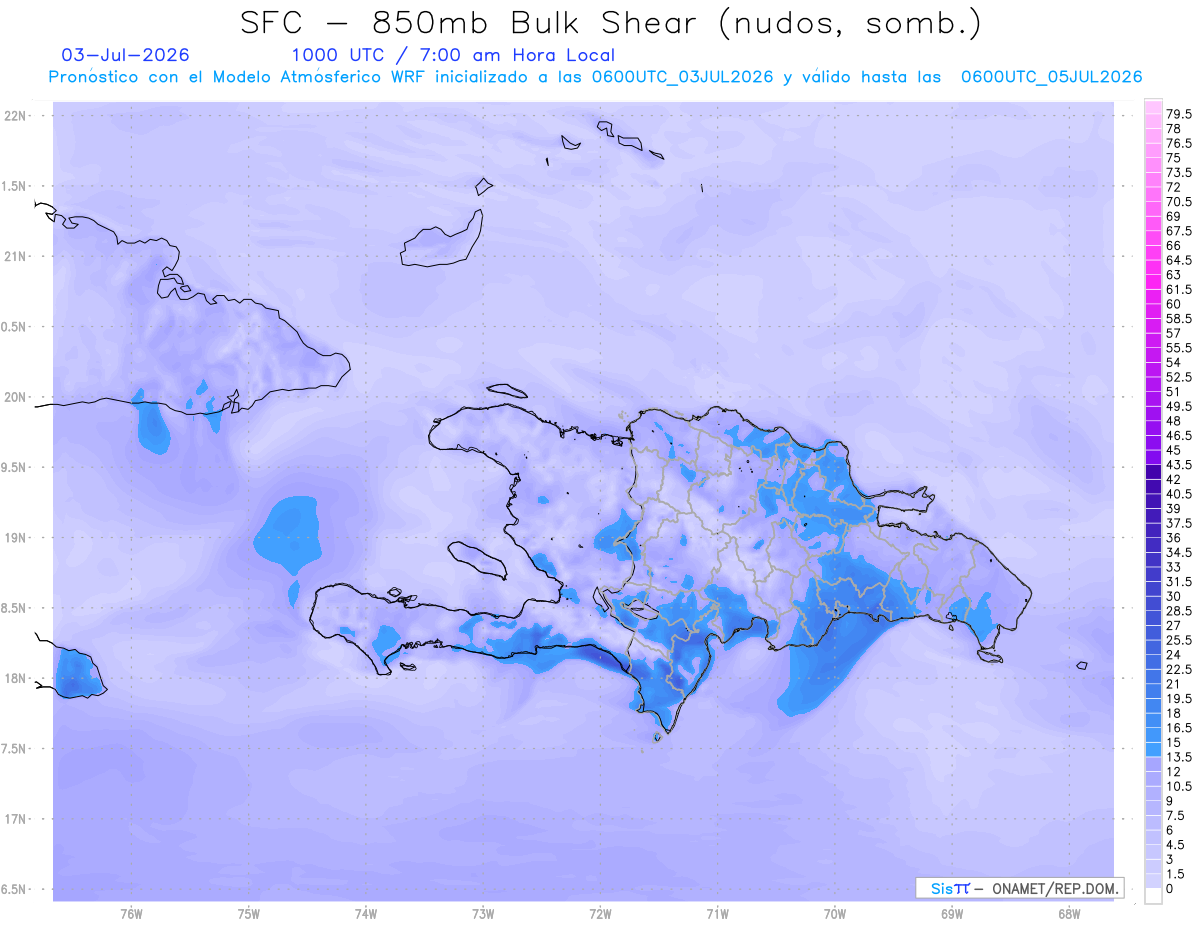Select the date text "03-Jul-2026"
1200x927 pixels.
[x=125, y=55]
